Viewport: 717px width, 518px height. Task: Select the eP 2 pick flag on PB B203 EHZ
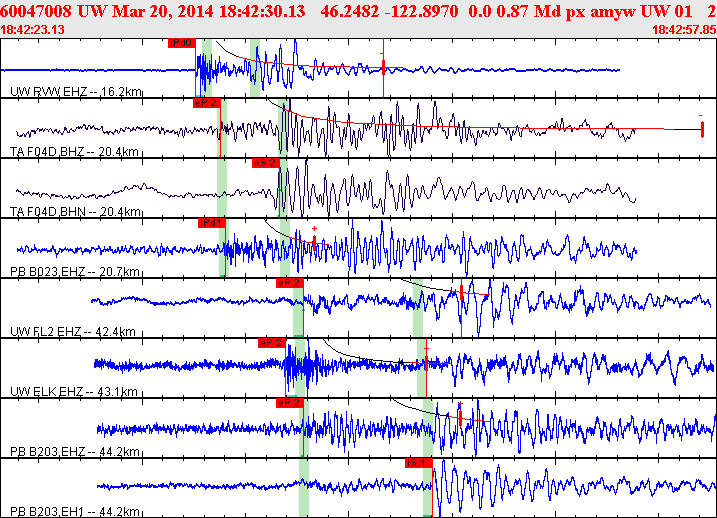click(x=290, y=403)
